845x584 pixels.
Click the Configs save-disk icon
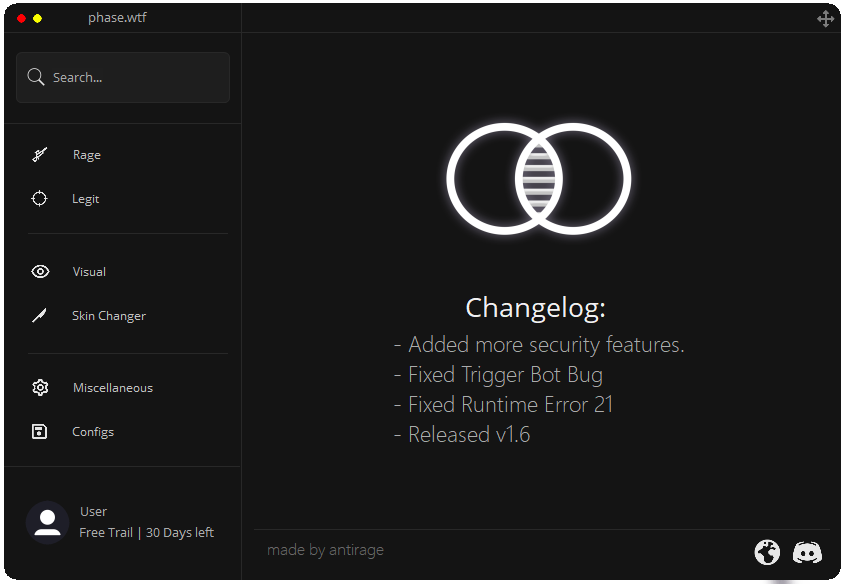point(40,432)
